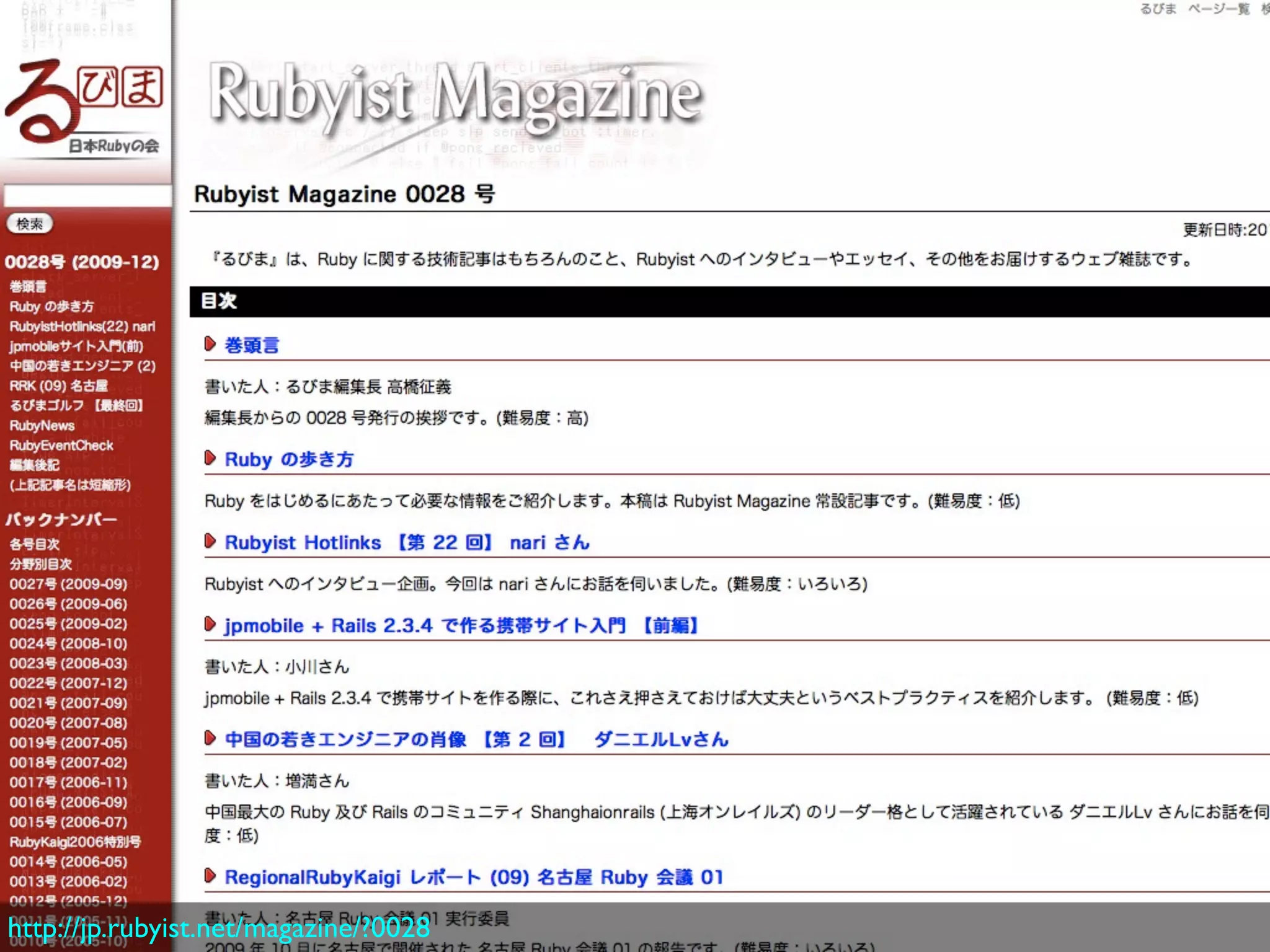Viewport: 1270px width, 952px height.
Task: Open back number 0026号 (2009-06)
Action: (x=68, y=604)
